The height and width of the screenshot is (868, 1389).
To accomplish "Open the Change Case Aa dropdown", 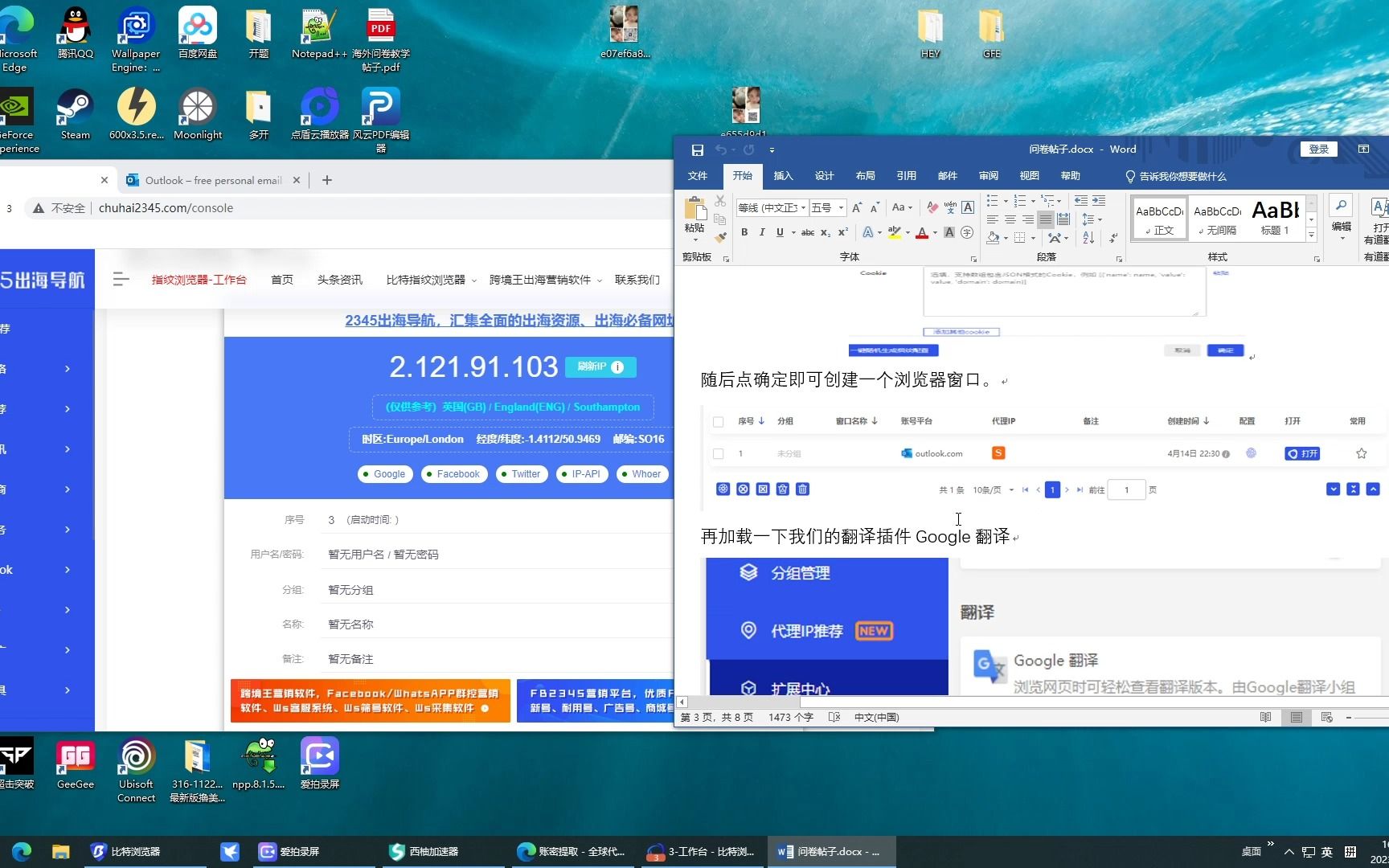I will [x=902, y=207].
